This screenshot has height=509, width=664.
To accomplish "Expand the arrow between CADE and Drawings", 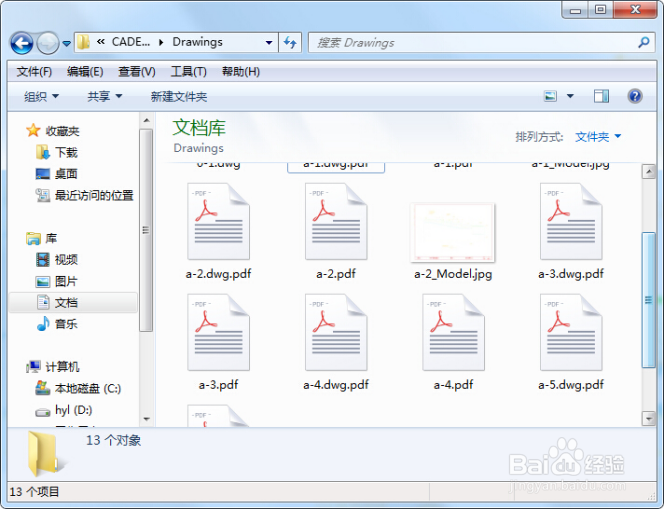I will click(161, 42).
